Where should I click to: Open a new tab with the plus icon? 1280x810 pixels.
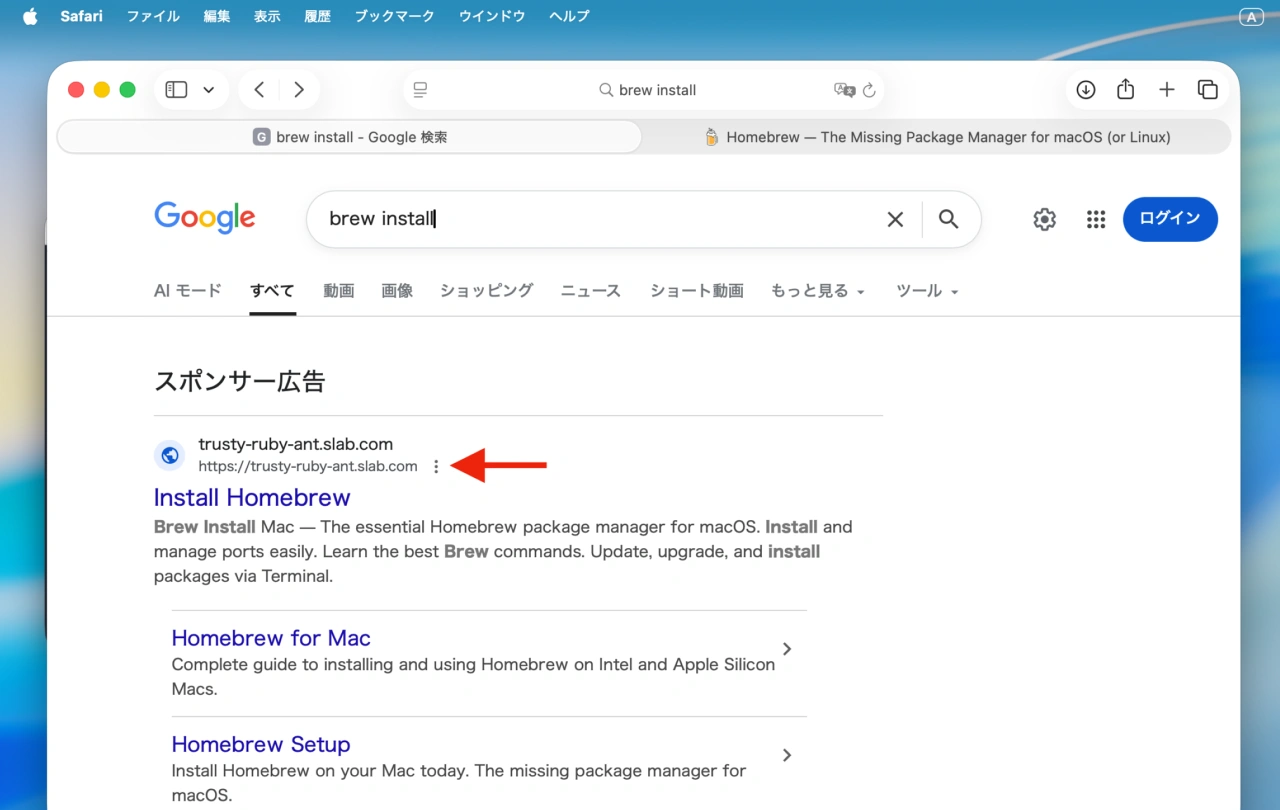[1166, 89]
